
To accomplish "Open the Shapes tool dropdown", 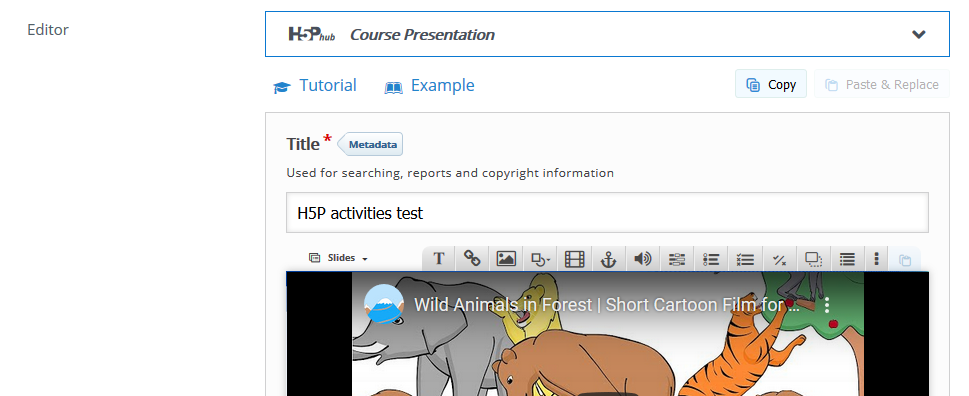I will tap(540, 258).
